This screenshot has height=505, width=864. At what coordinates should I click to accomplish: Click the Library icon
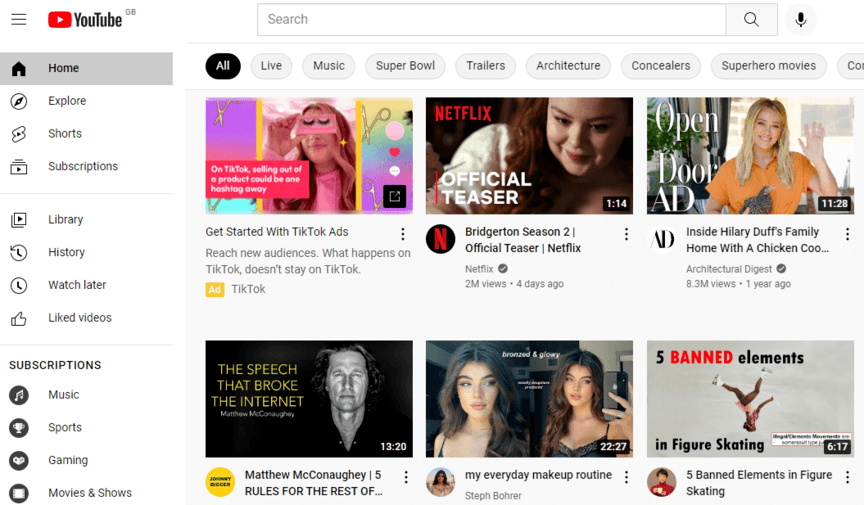tap(19, 220)
